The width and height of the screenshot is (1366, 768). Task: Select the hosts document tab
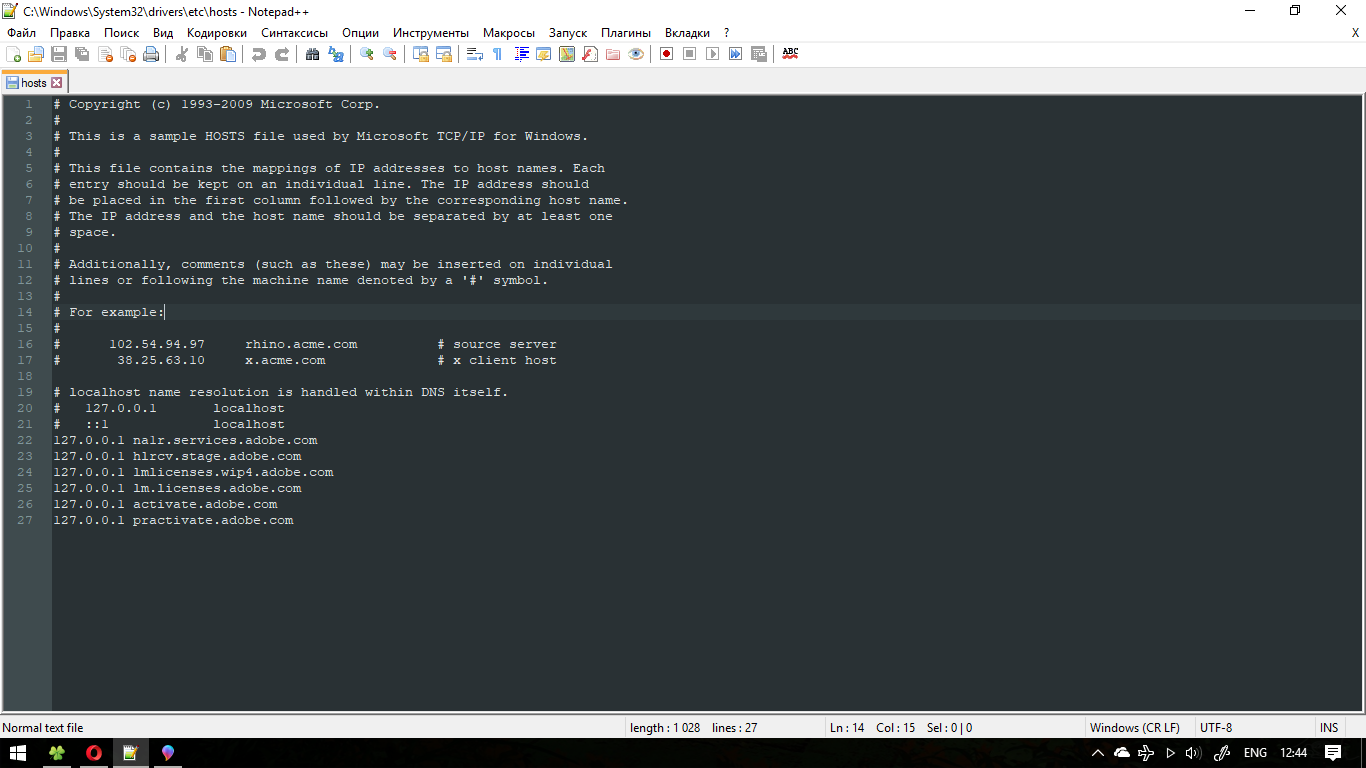pos(34,83)
